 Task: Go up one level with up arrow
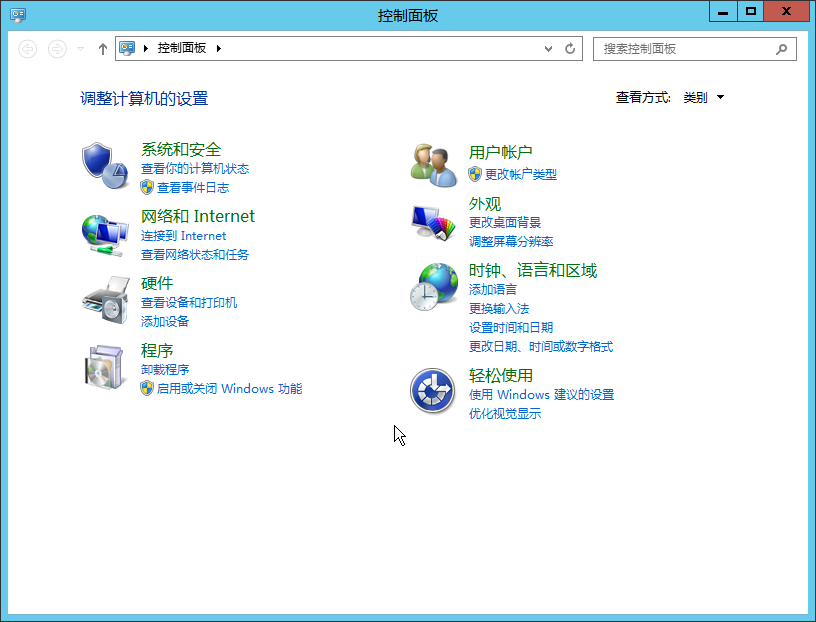coord(103,49)
